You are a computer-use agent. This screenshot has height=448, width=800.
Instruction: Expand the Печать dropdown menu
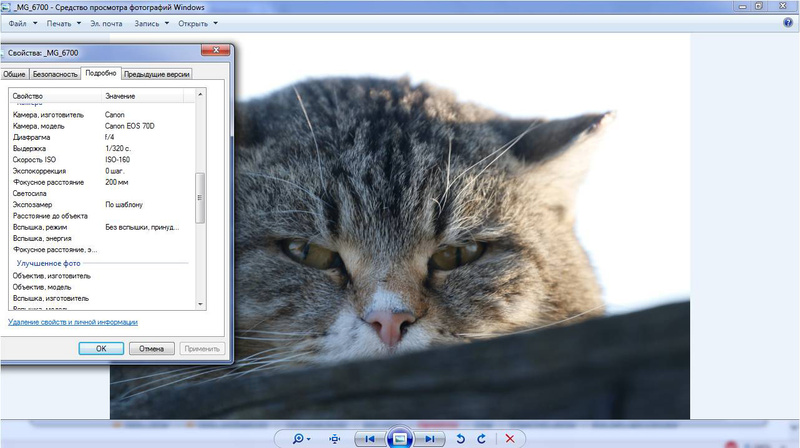click(63, 23)
